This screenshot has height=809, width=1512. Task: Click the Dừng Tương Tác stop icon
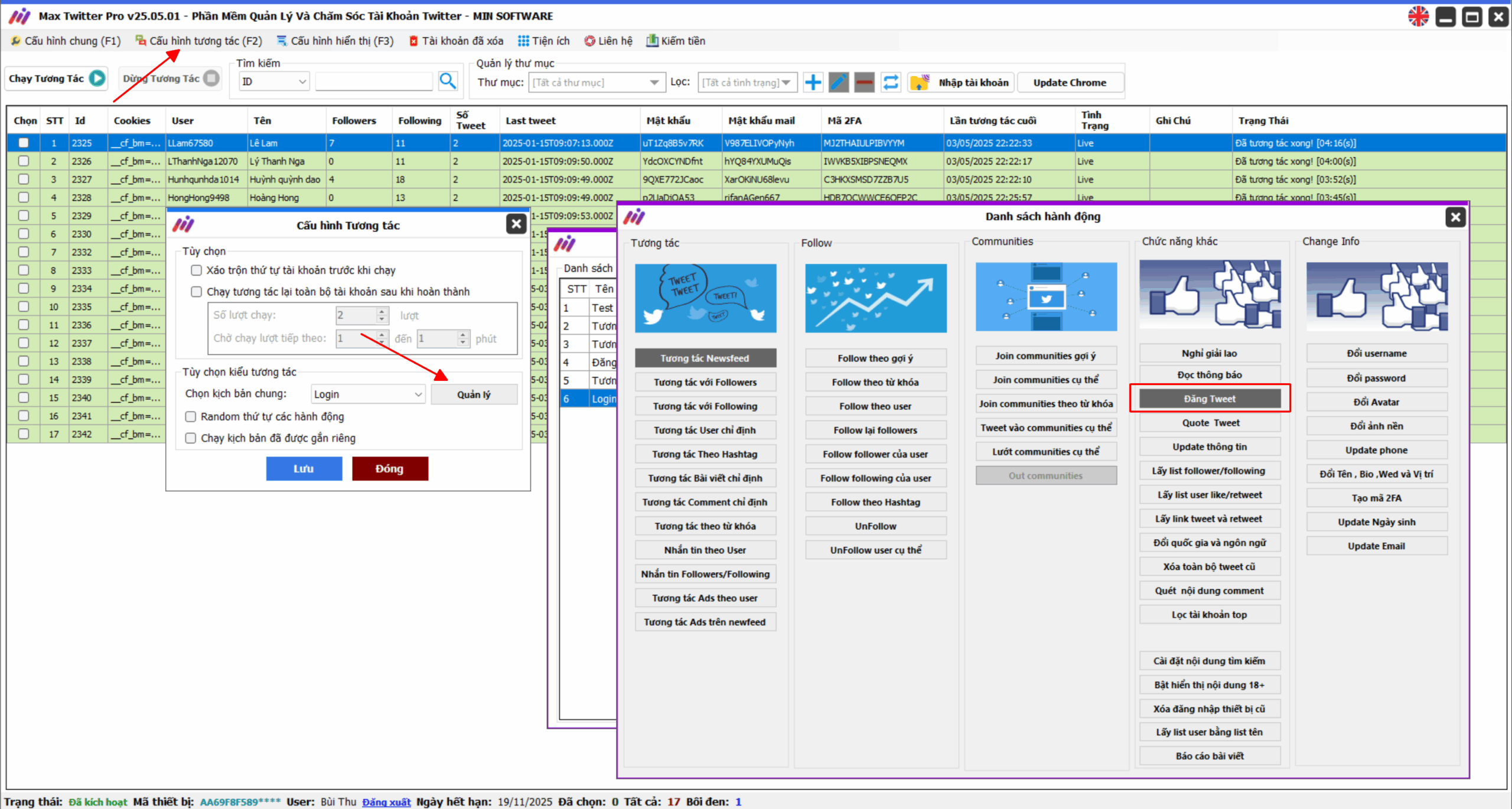click(211, 78)
